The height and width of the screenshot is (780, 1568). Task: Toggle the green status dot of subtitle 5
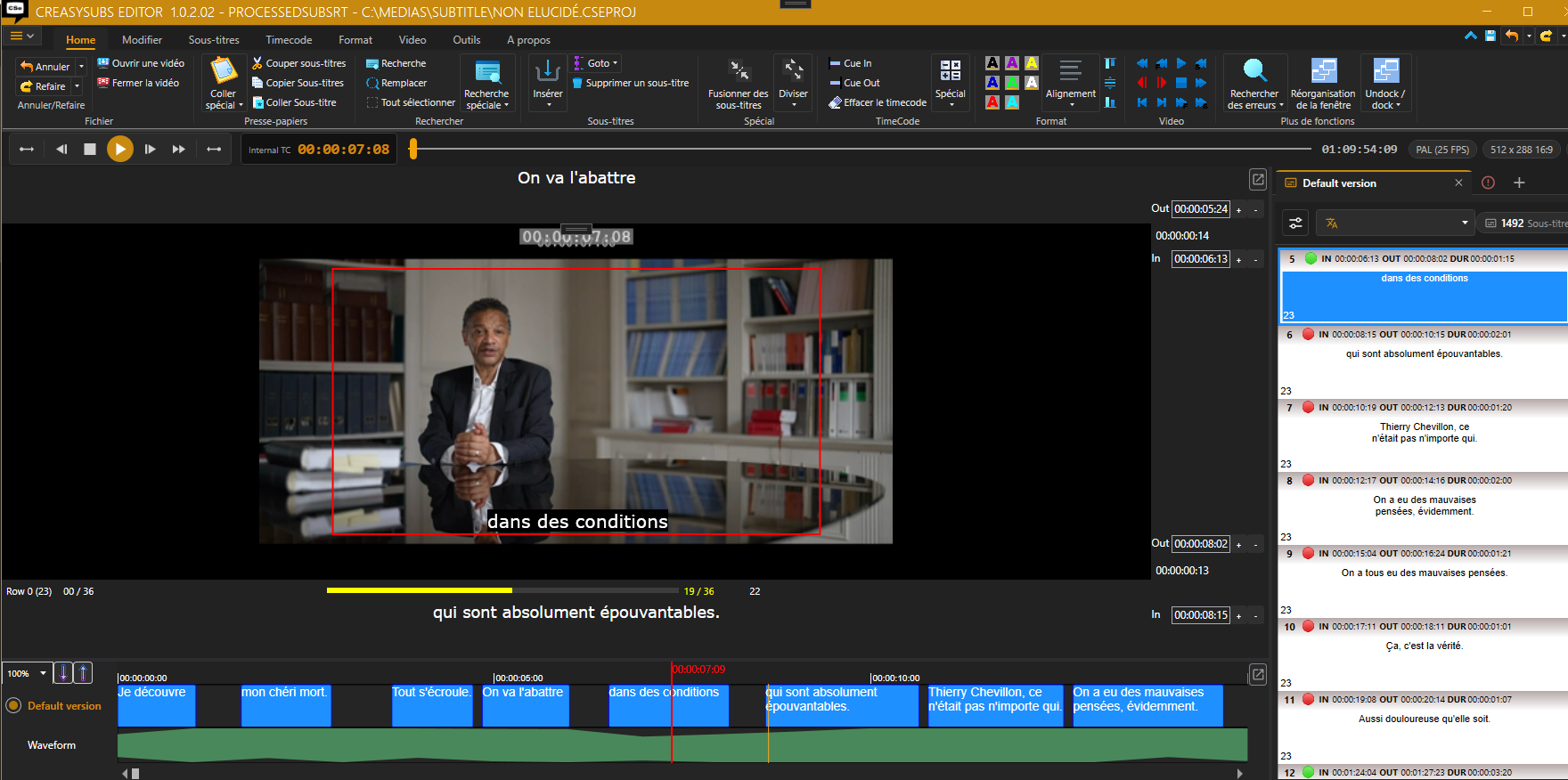(1311, 258)
